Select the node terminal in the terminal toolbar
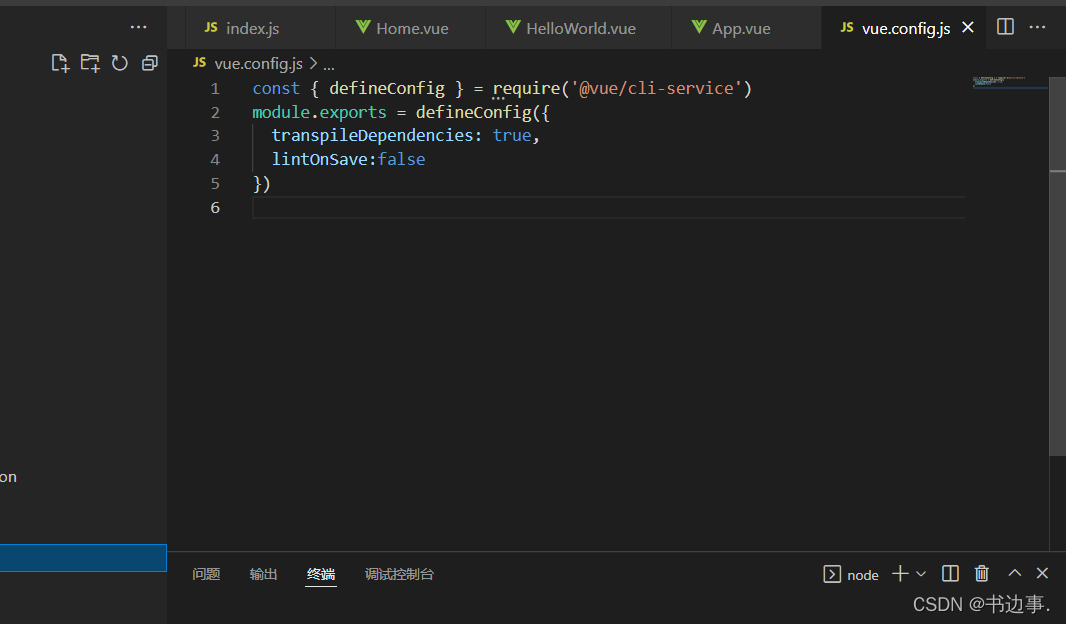 [x=851, y=574]
